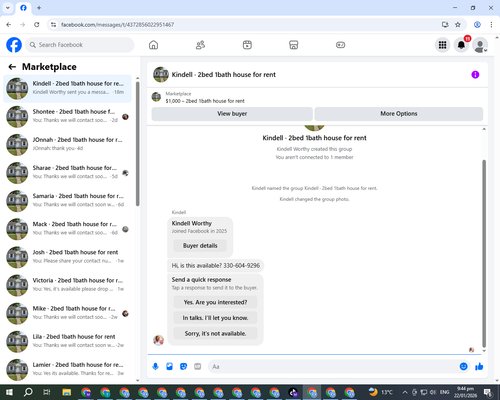This screenshot has height=400, width=500.
Task: Open the Kindell conversation in the list
Action: [x=67, y=88]
